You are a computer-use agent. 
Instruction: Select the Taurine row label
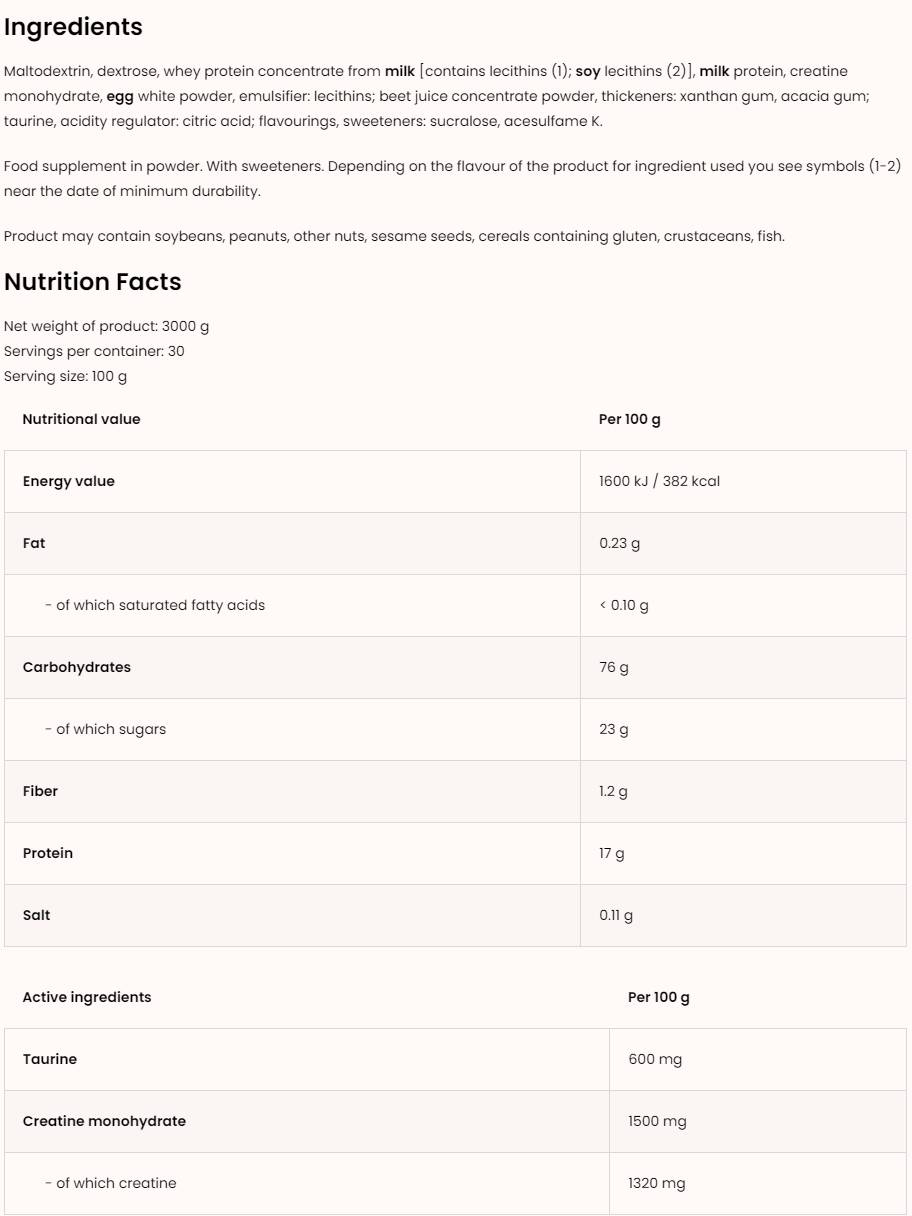(50, 1059)
